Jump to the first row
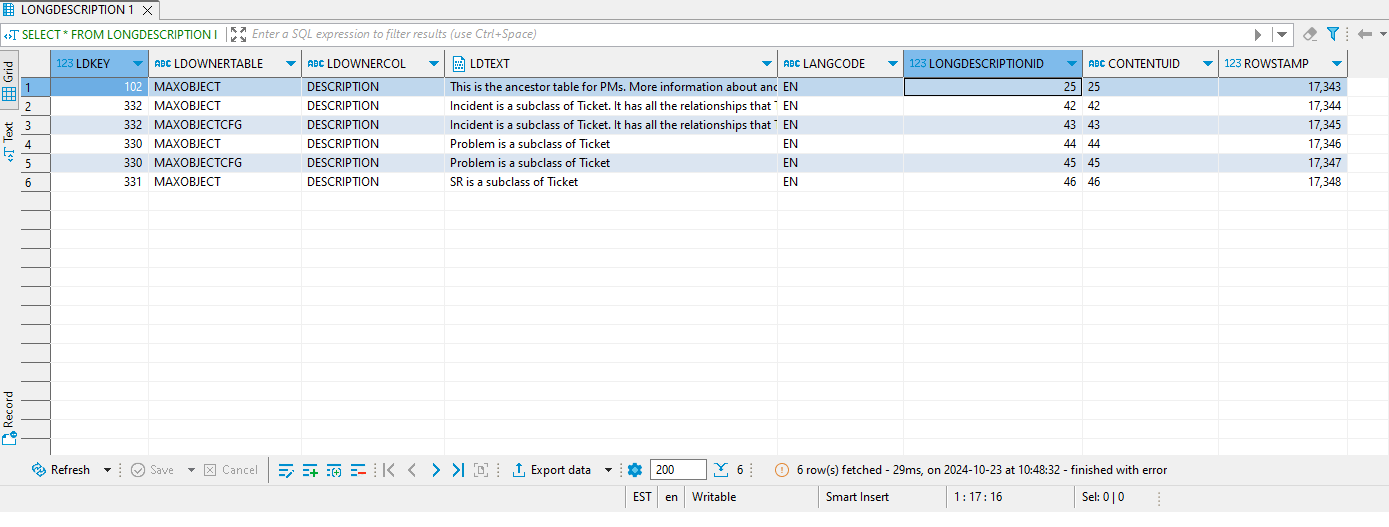The width and height of the screenshot is (1389, 527). click(389, 470)
